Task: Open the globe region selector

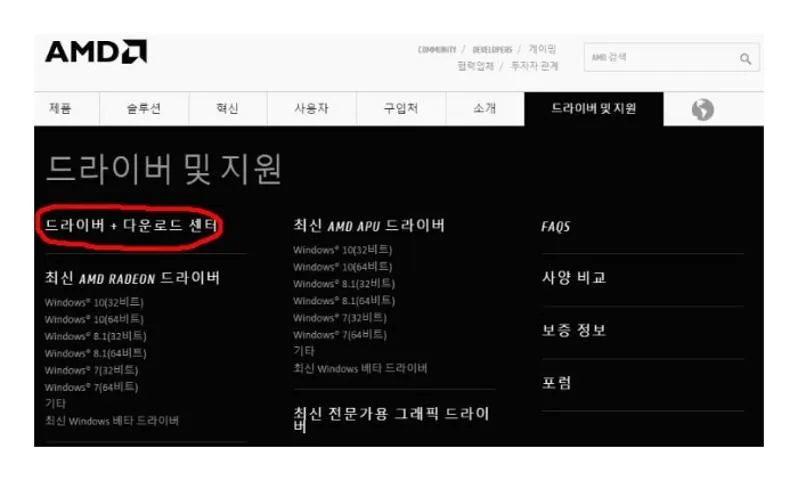Action: [702, 109]
